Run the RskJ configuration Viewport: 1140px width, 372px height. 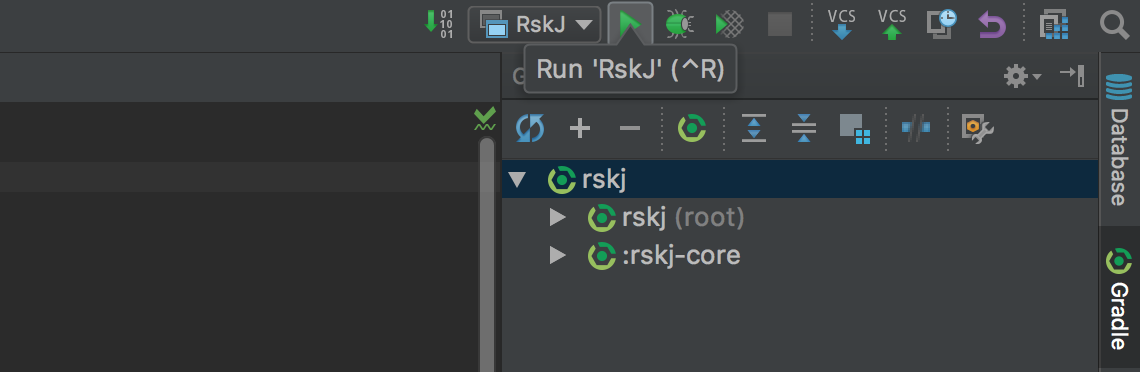click(630, 24)
